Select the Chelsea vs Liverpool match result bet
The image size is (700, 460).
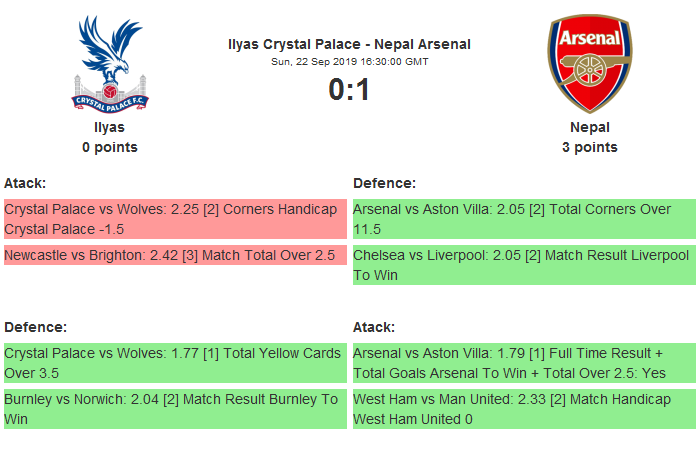[524, 265]
